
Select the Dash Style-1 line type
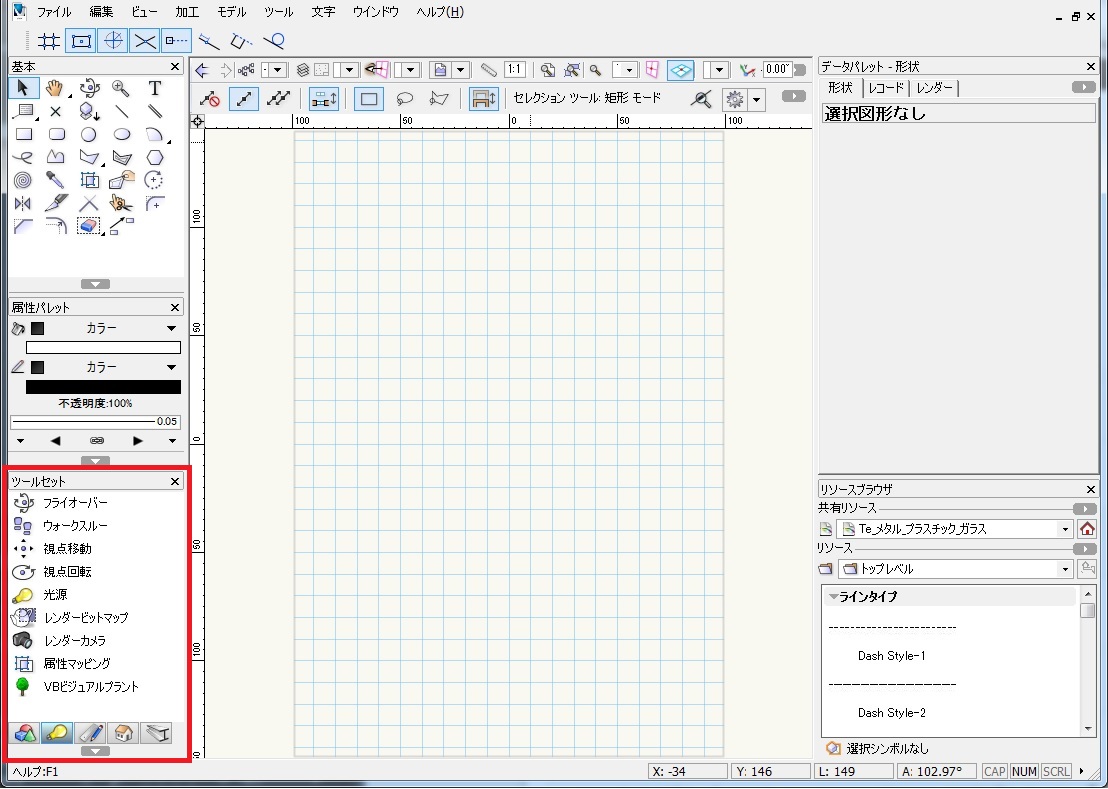click(892, 655)
